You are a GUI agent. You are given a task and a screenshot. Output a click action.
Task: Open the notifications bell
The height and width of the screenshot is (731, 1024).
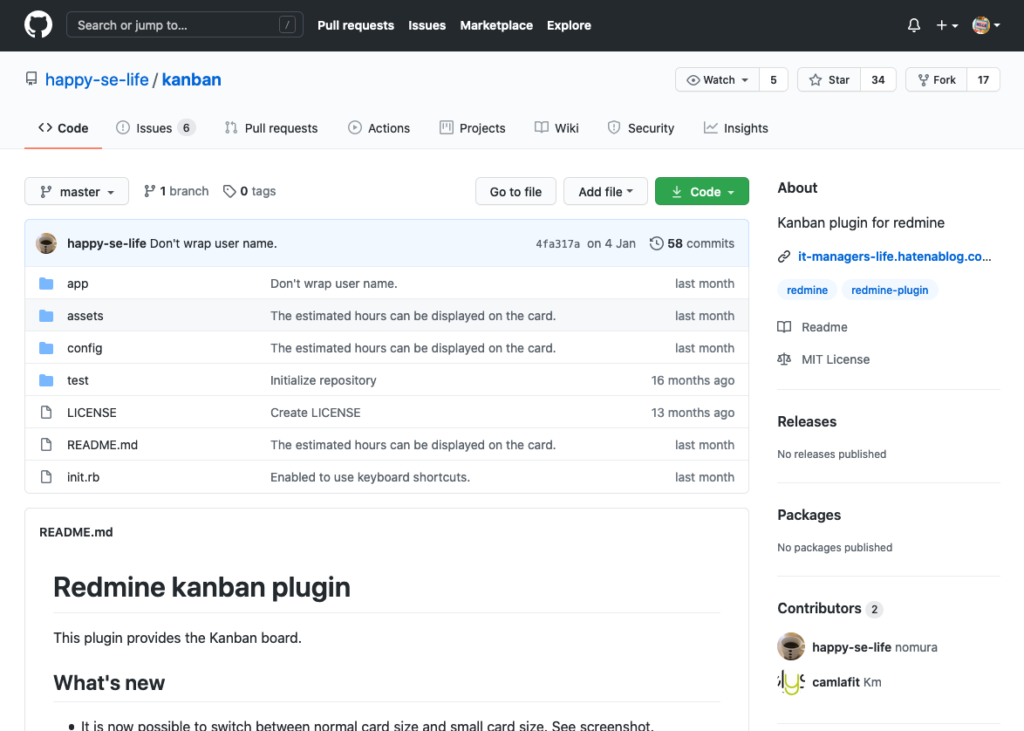(914, 25)
